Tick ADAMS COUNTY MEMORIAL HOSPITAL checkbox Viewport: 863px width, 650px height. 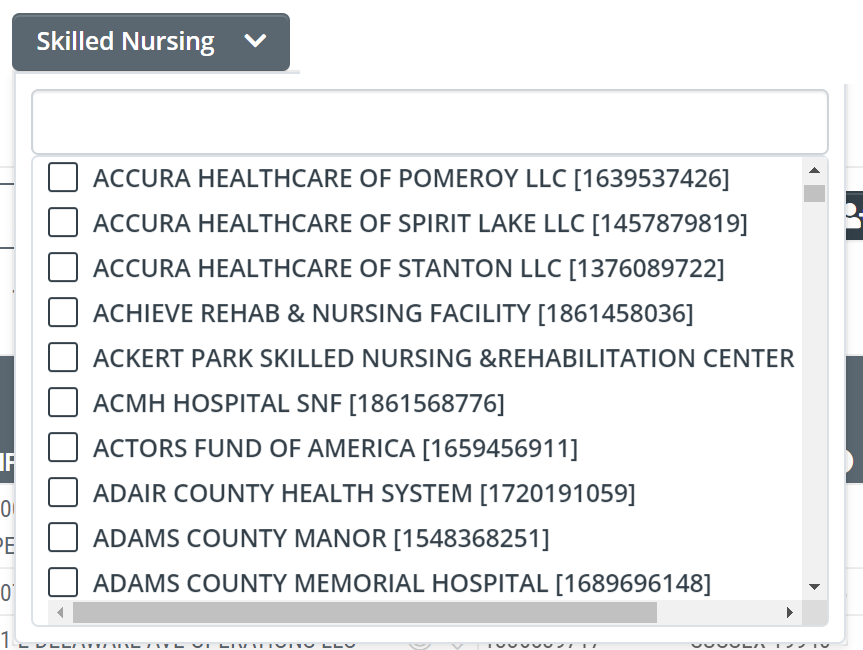(63, 582)
